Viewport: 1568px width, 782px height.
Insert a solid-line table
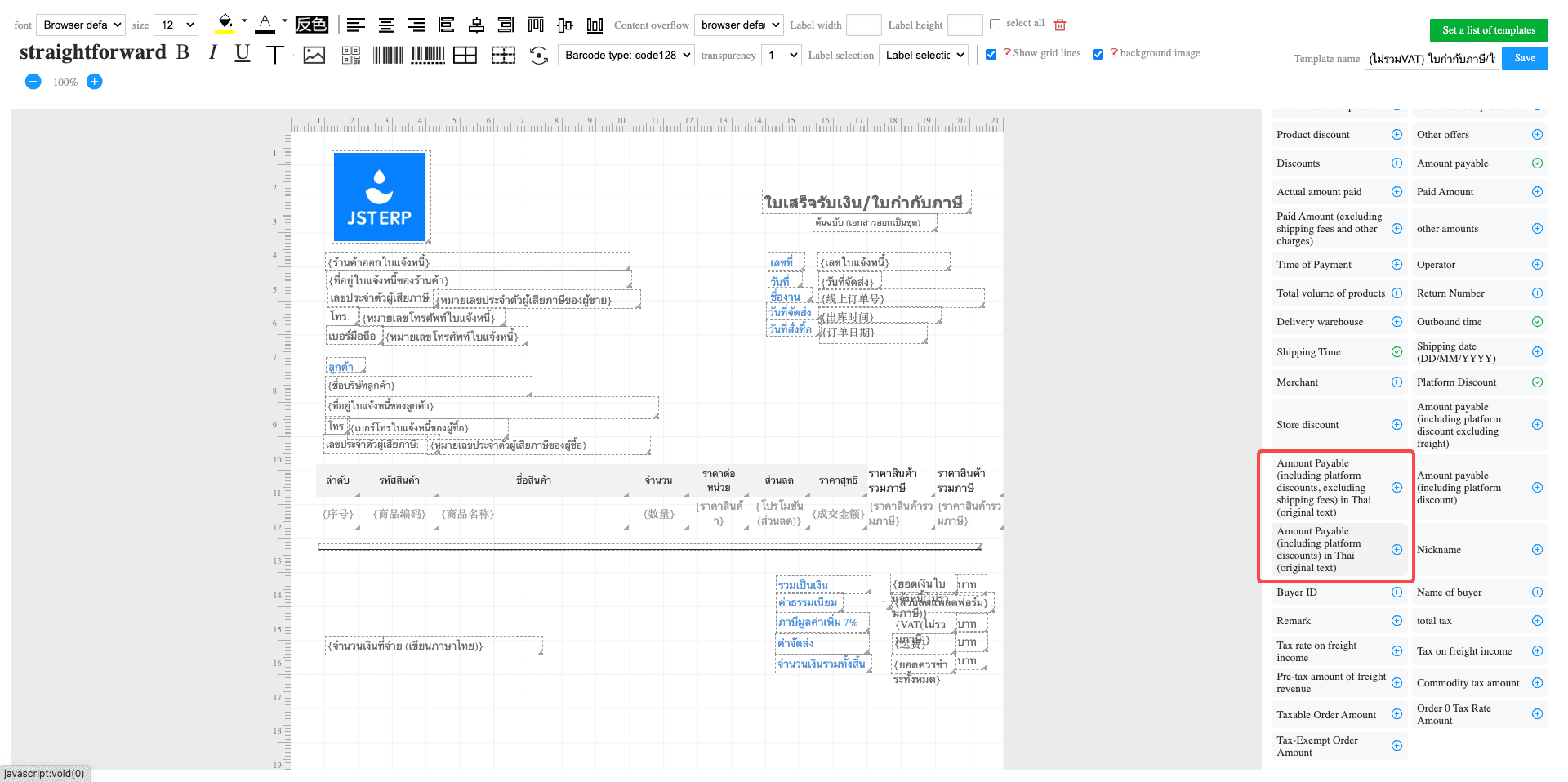tap(465, 55)
